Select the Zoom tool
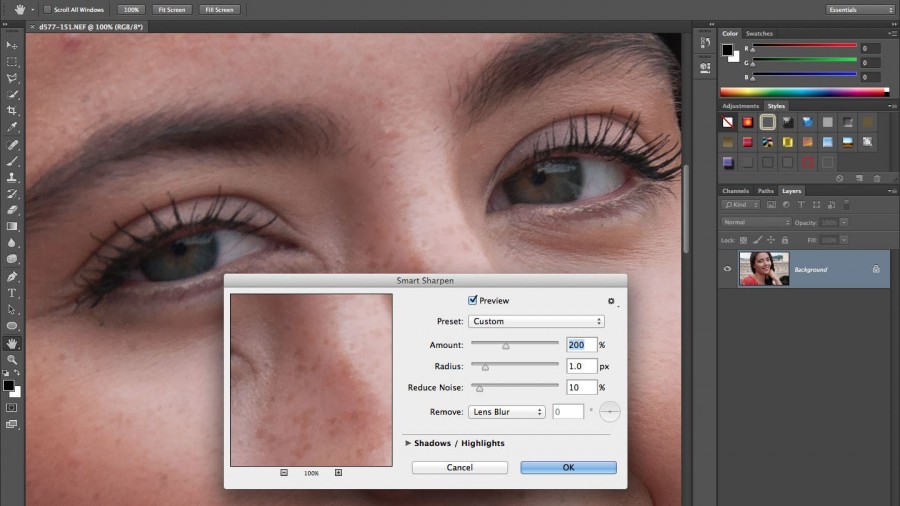 [x=11, y=360]
